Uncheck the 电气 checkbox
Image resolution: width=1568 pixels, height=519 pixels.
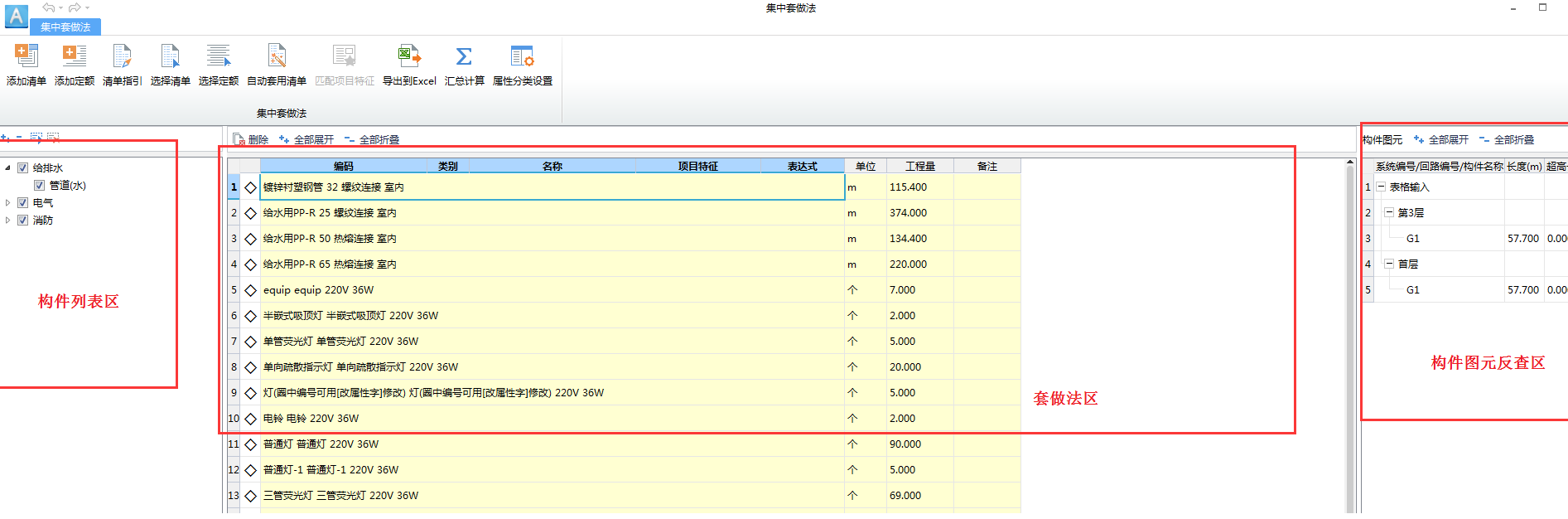click(x=23, y=203)
